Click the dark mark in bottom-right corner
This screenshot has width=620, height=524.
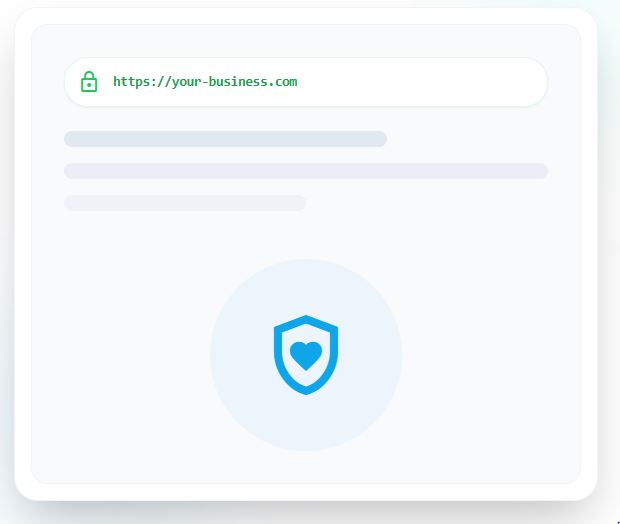(x=618, y=522)
